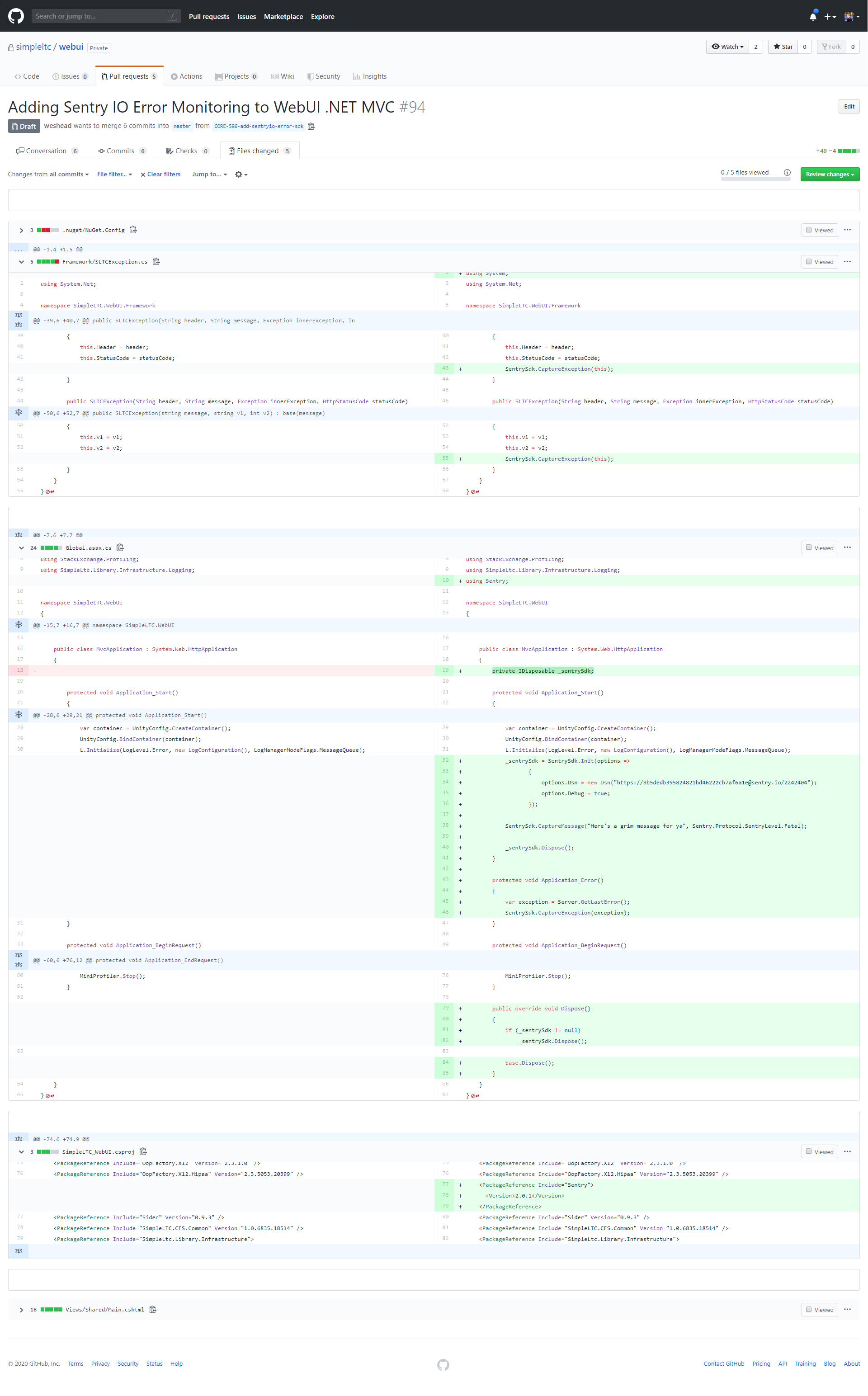Mark Views/Shared/Main.cshtml as Viewed

pyautogui.click(x=808, y=1309)
